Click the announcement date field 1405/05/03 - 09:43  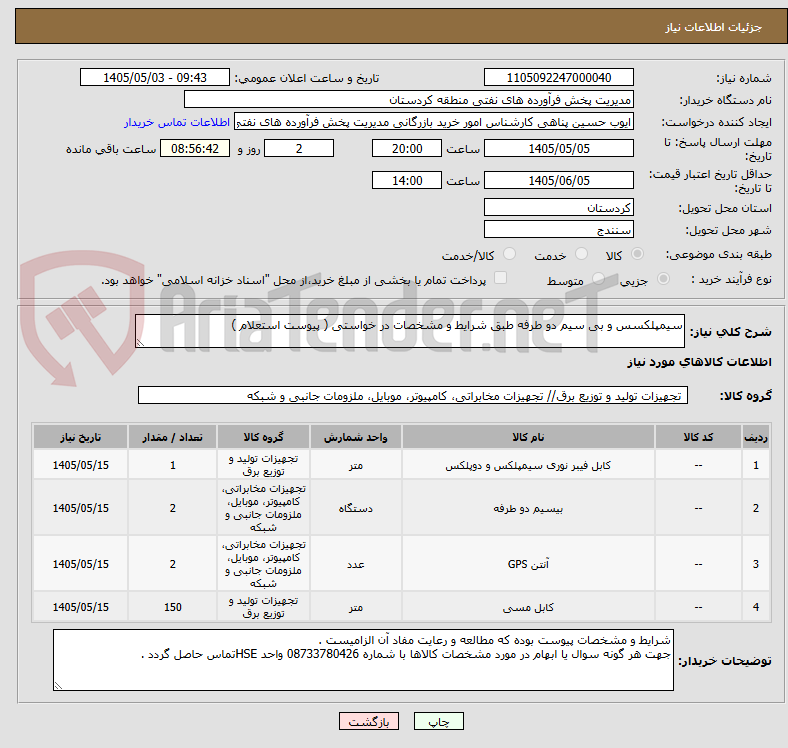[155, 78]
